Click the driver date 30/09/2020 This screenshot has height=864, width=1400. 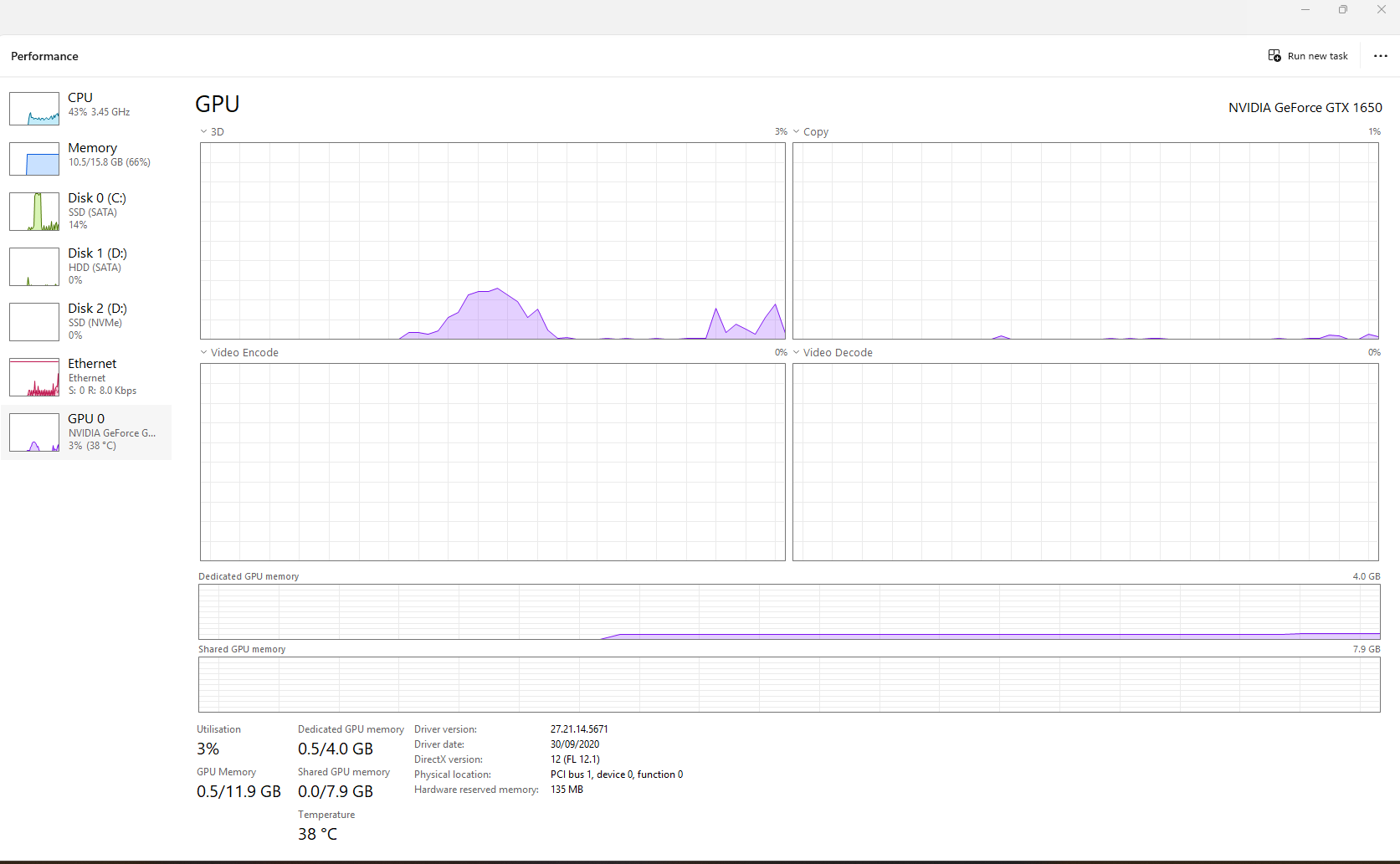pyautogui.click(x=575, y=744)
